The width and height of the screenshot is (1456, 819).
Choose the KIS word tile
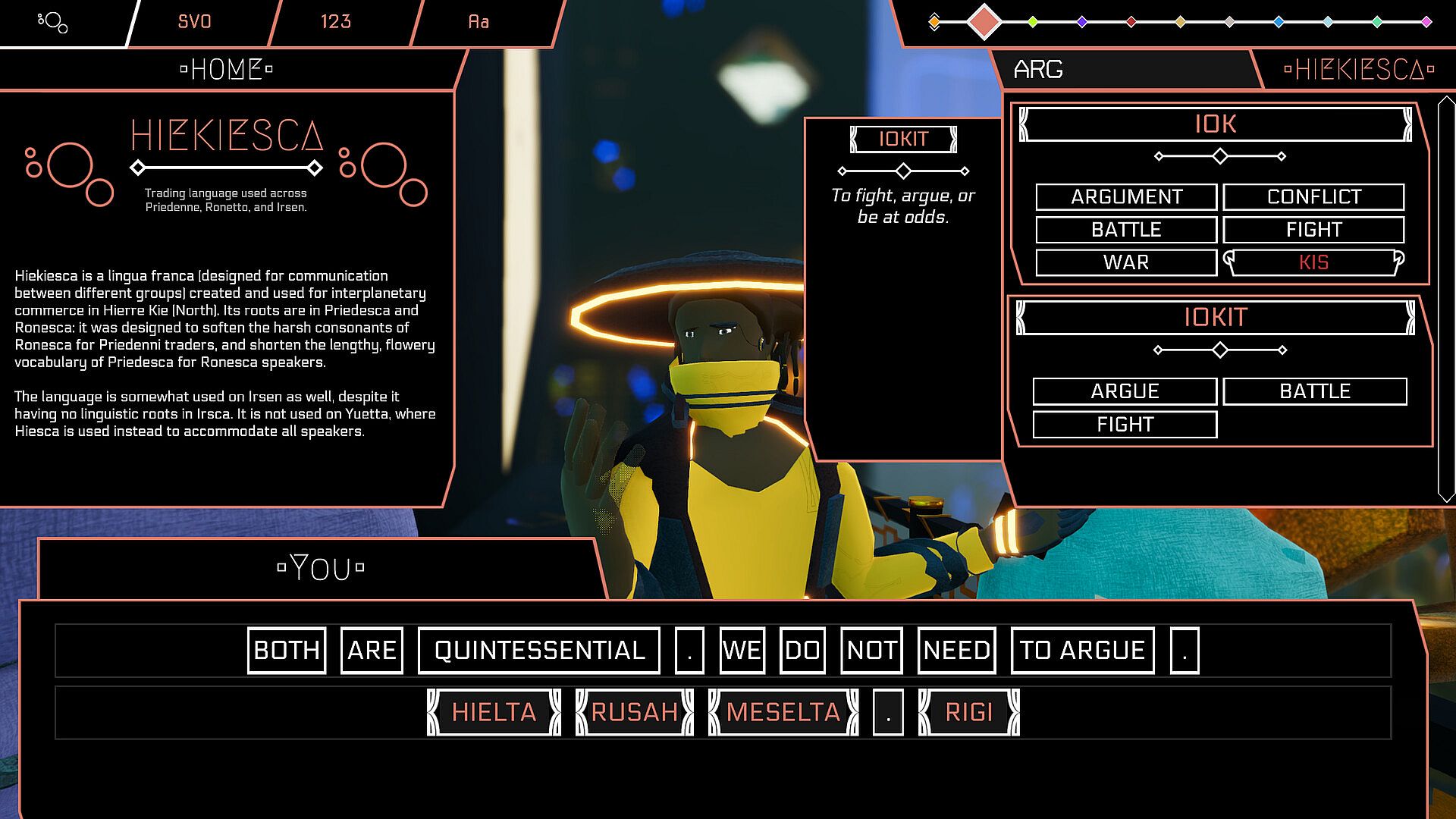[1313, 262]
